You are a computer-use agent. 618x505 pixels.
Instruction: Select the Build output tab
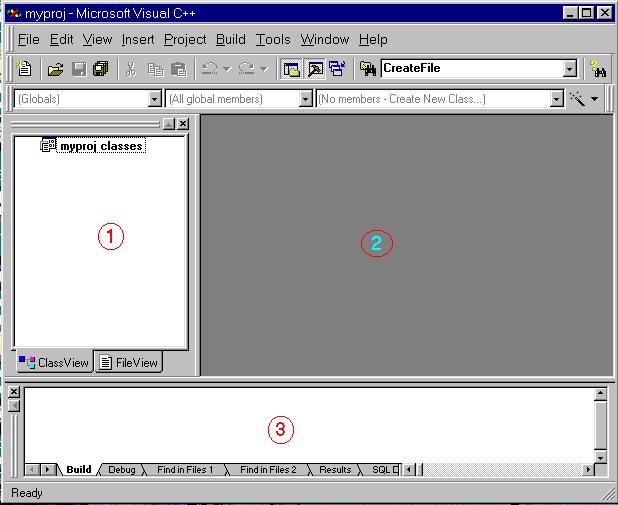point(79,470)
